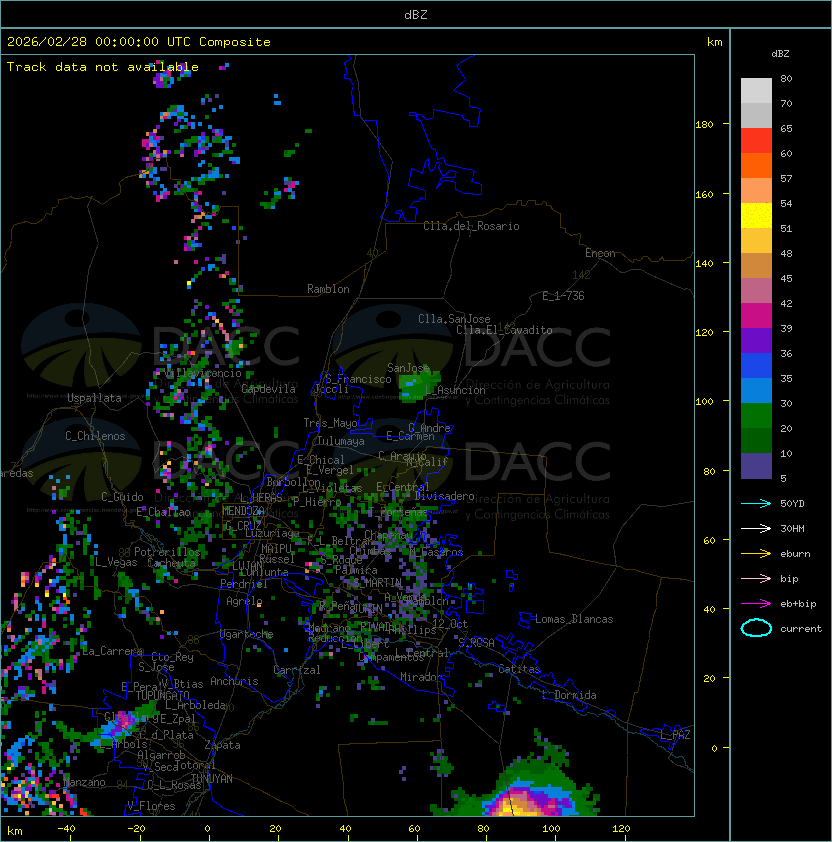Select the bright yellow 51-54 dBZ swatch
The height and width of the screenshot is (842, 832).
coord(756,215)
